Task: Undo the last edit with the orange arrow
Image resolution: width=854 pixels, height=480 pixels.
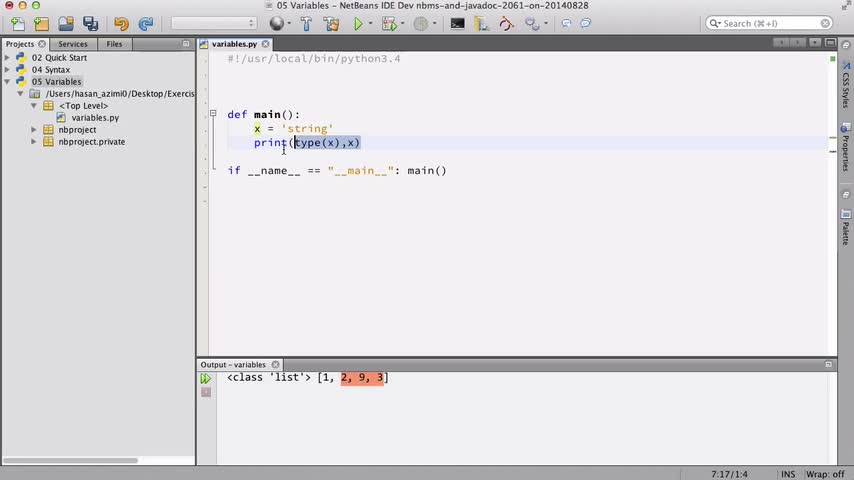Action: 121,23
